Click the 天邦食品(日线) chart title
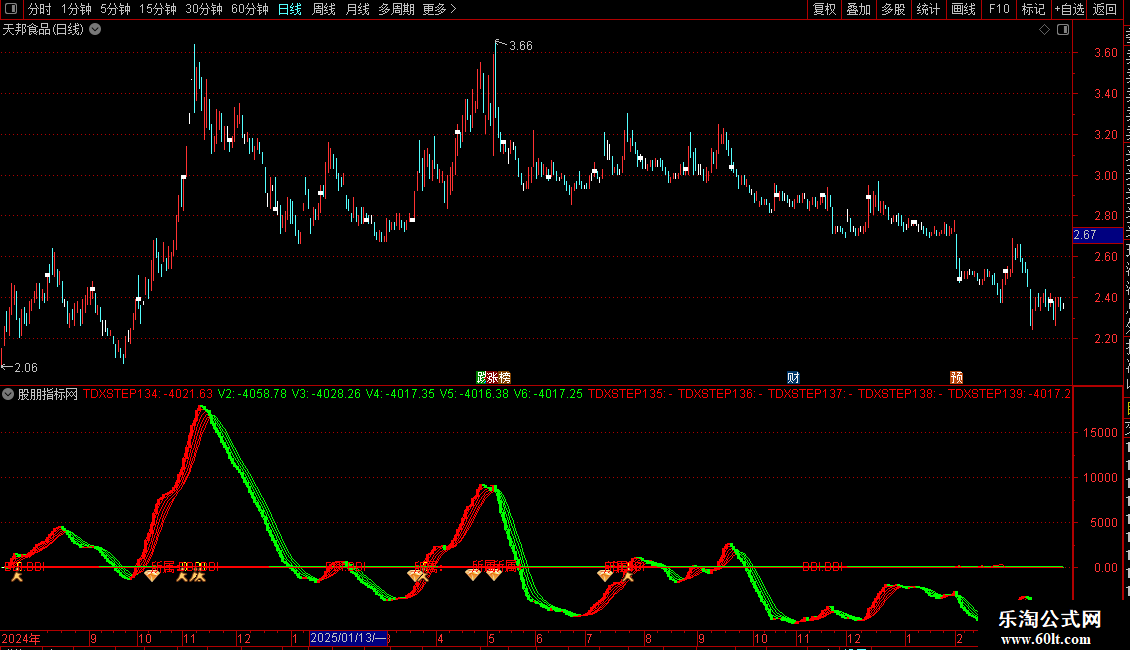This screenshot has width=1130, height=650. 43,30
